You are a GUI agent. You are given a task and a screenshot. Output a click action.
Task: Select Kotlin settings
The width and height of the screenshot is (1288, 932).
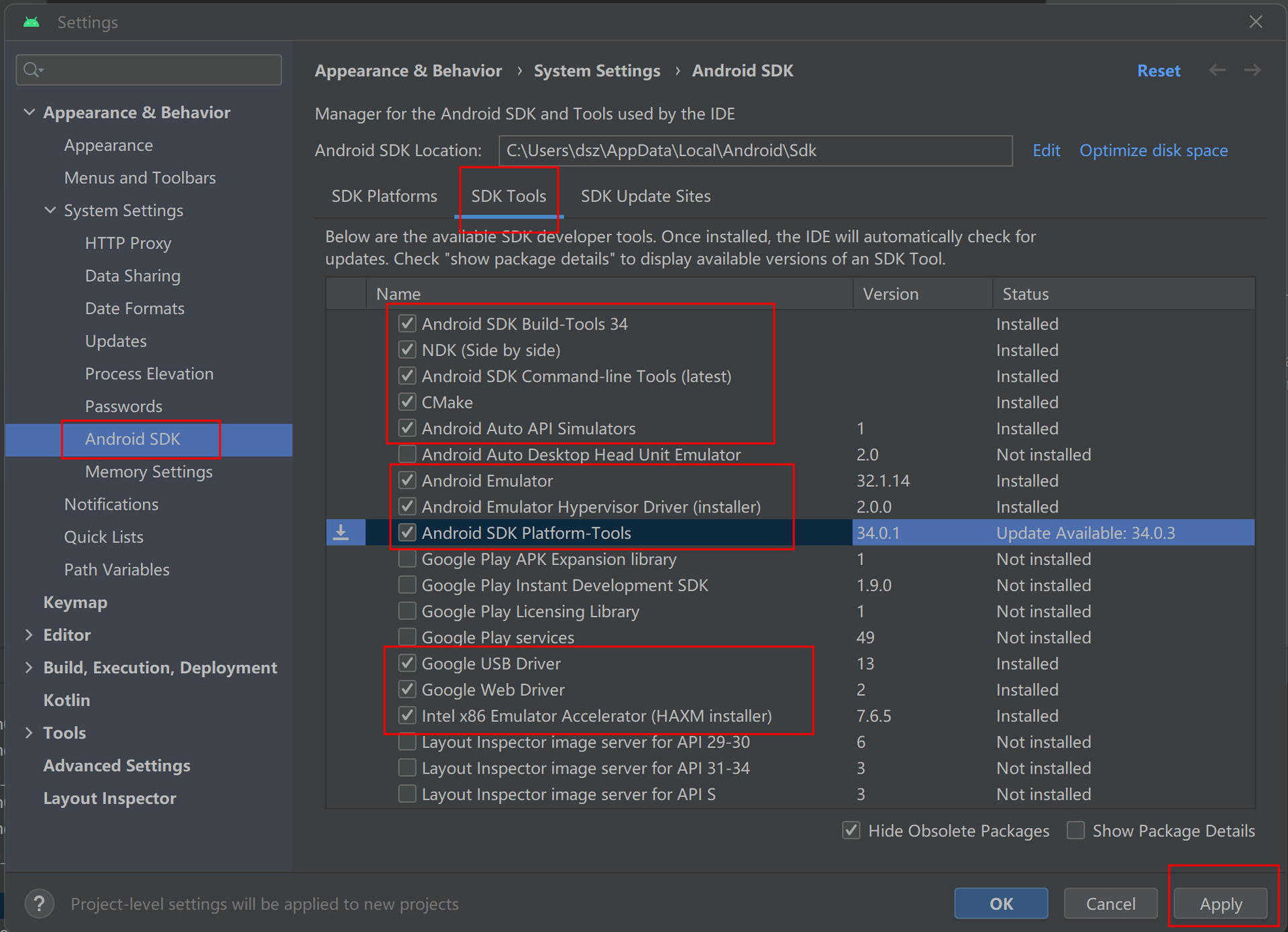[x=66, y=700]
